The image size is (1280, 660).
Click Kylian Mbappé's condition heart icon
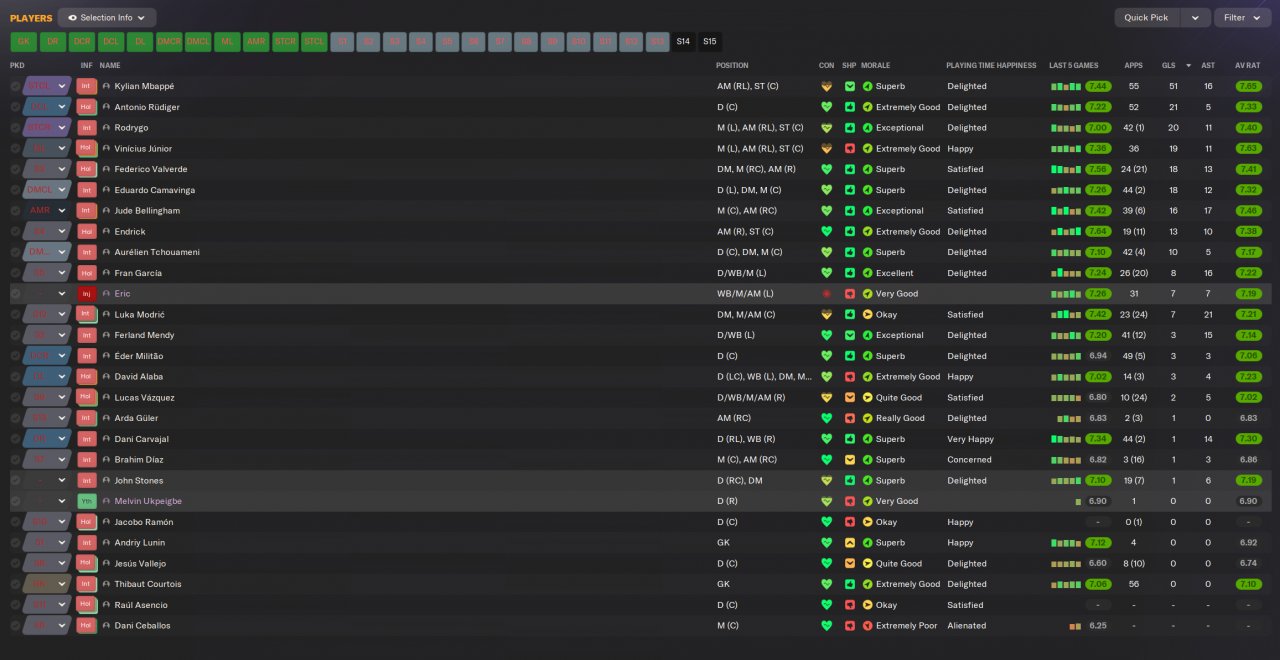click(x=826, y=86)
